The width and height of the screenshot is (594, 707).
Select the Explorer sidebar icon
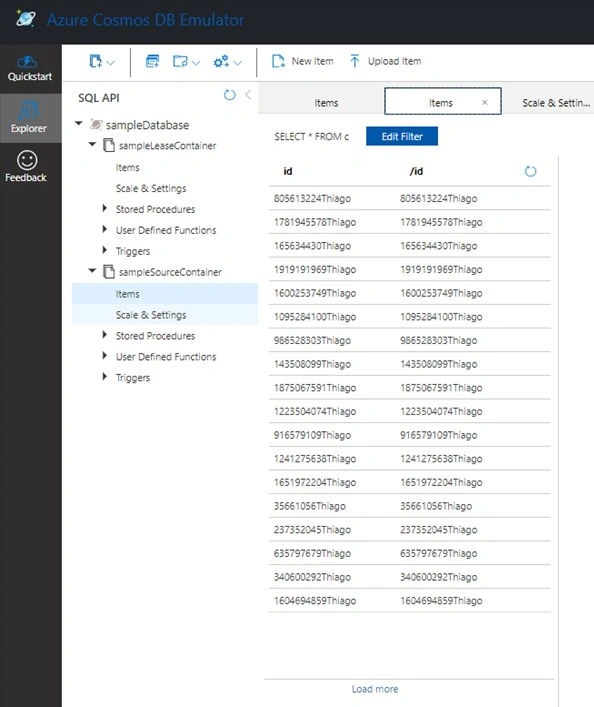click(x=30, y=118)
